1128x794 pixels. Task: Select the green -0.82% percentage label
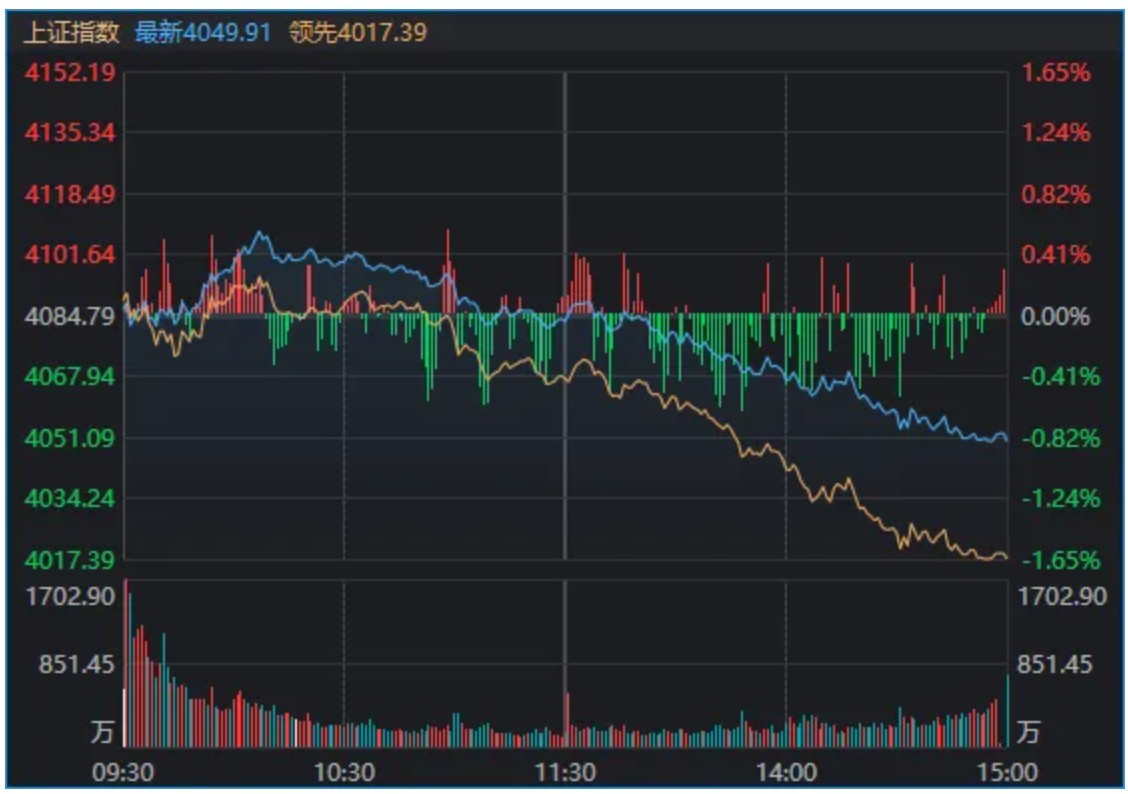(1055, 438)
